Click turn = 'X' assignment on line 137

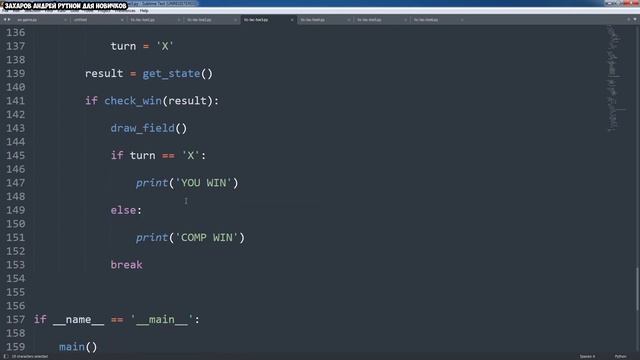142,46
